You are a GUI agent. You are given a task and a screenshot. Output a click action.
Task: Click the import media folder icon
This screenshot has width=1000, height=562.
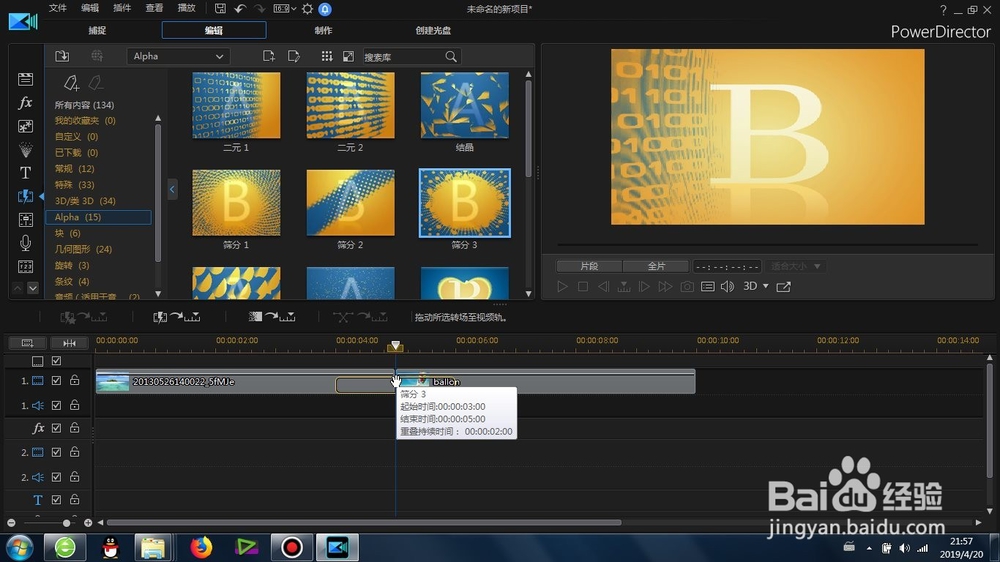tap(62, 56)
